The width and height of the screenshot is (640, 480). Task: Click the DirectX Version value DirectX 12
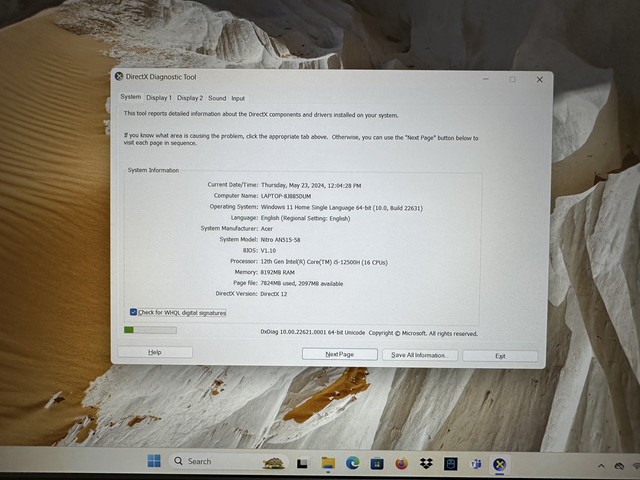point(273,294)
